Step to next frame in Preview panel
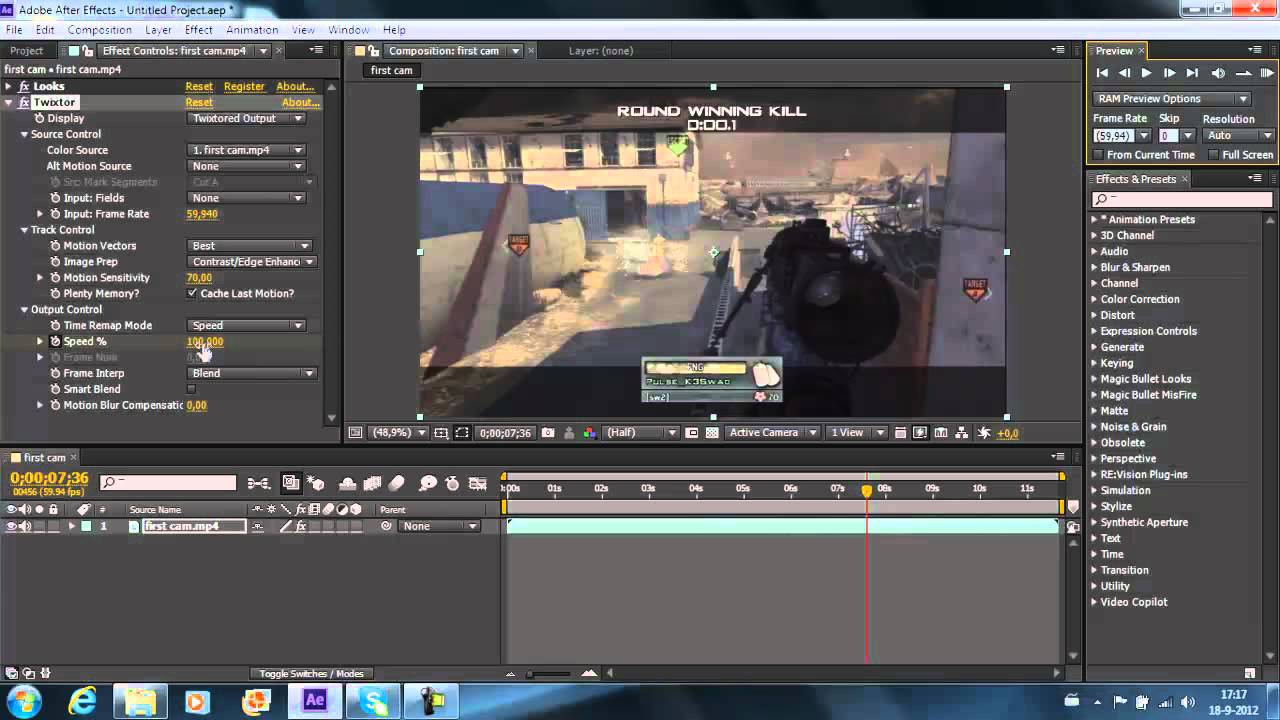This screenshot has width=1280, height=720. [1169, 73]
